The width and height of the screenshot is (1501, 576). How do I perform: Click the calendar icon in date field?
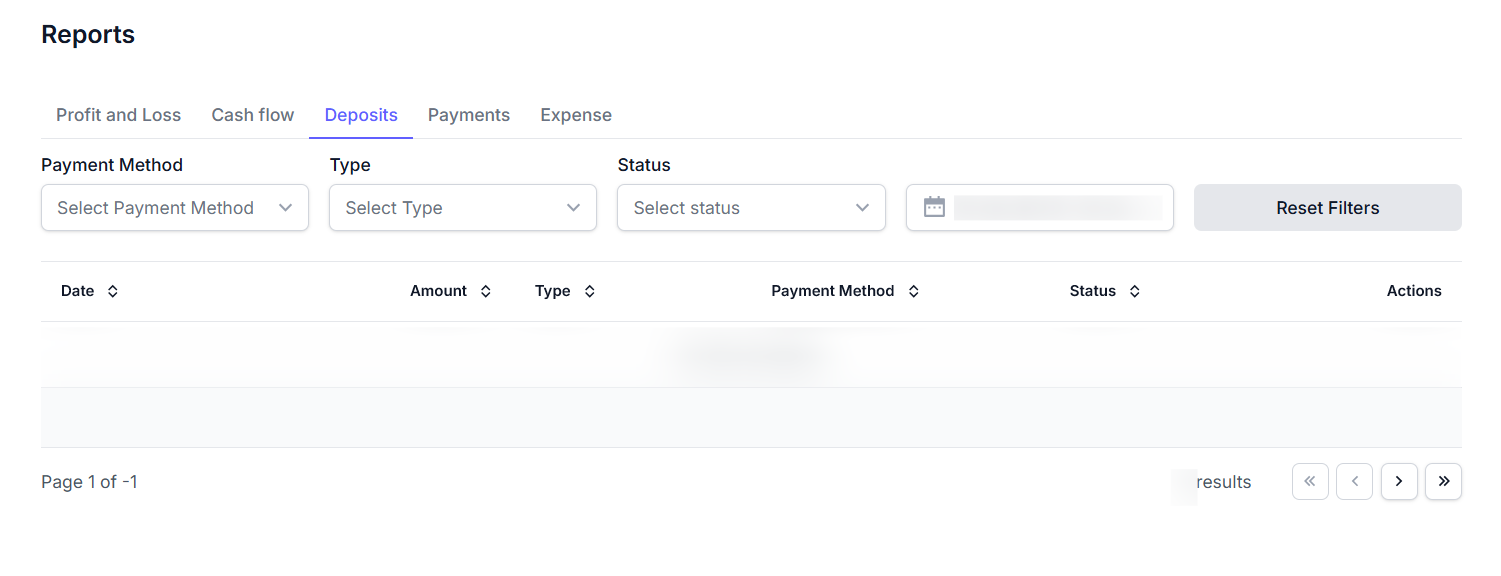(934, 207)
